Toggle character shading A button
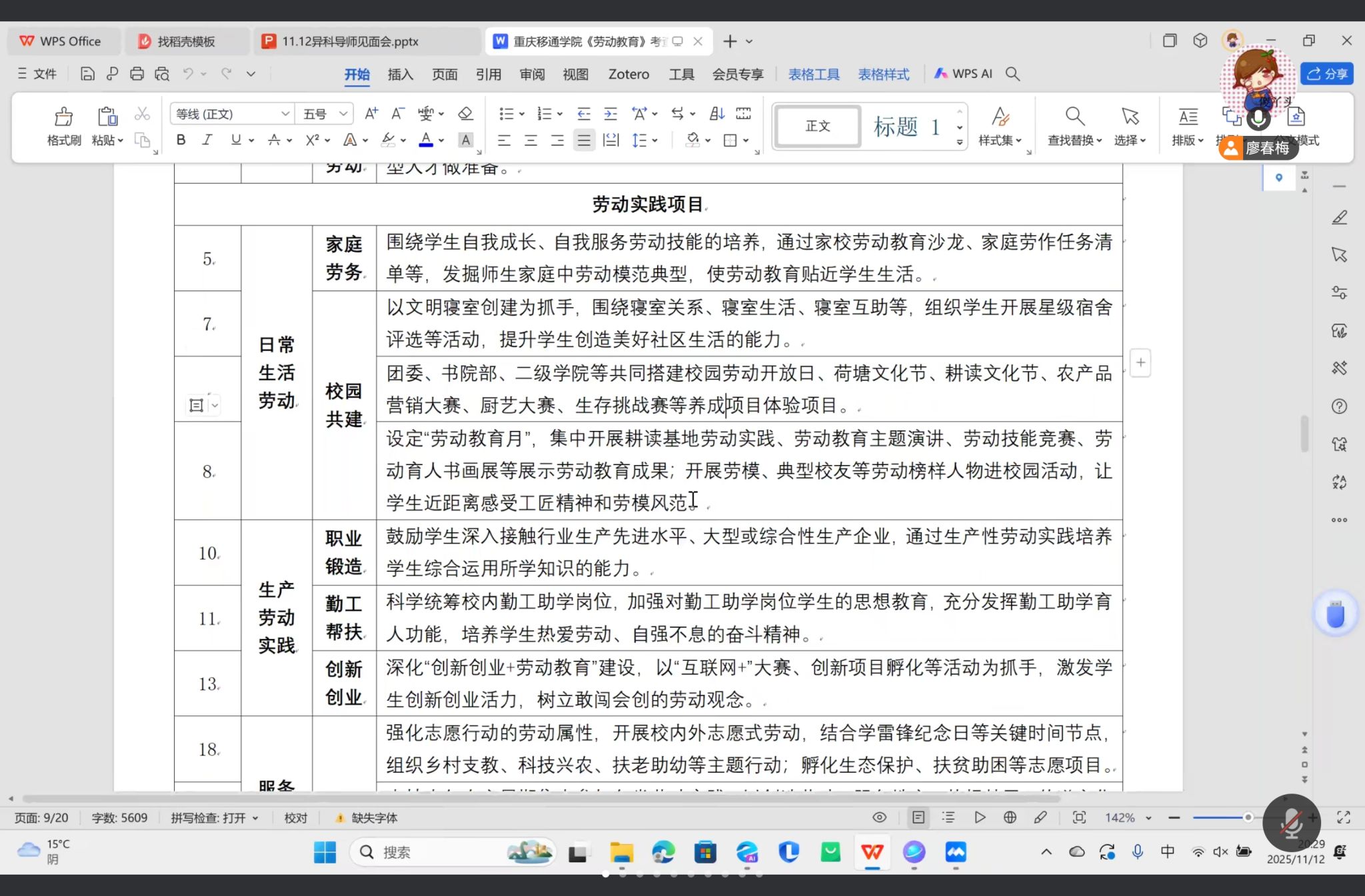This screenshot has width=1365, height=896. tap(466, 140)
